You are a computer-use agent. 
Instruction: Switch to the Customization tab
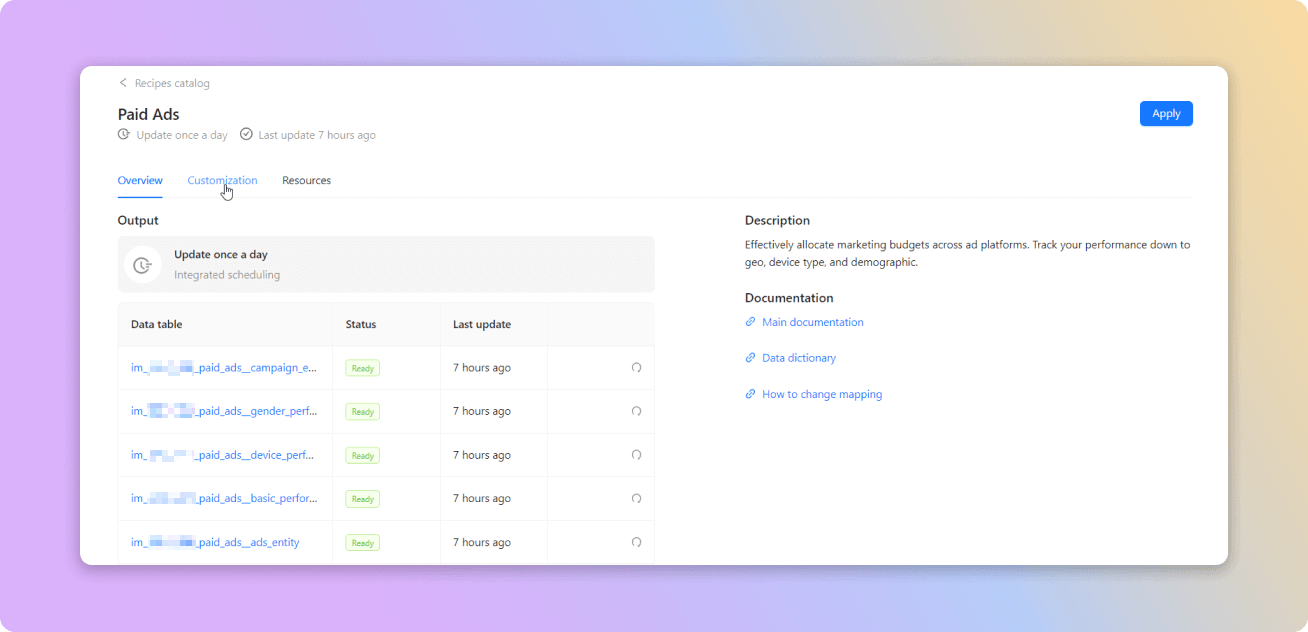tap(222, 181)
